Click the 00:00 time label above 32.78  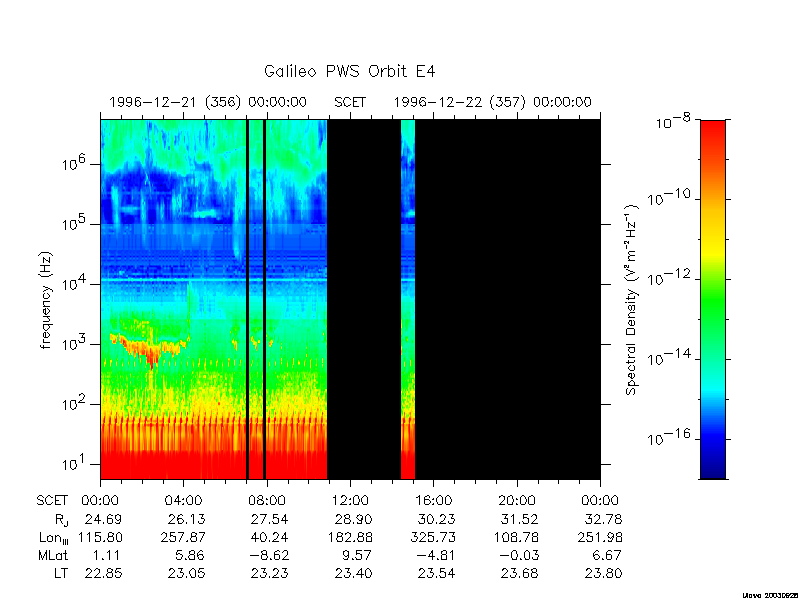point(600,501)
